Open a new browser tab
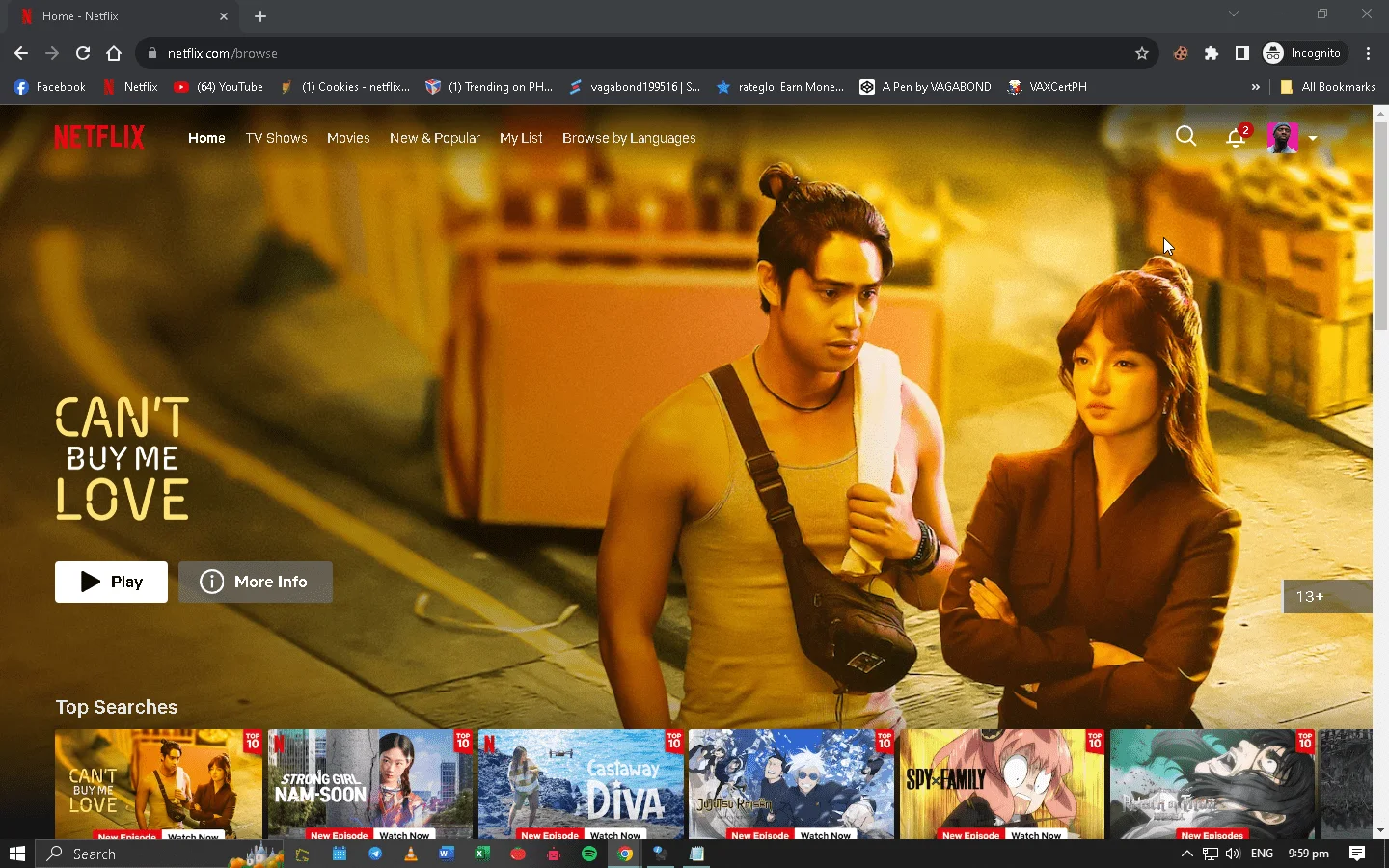The image size is (1389, 868). point(260,16)
